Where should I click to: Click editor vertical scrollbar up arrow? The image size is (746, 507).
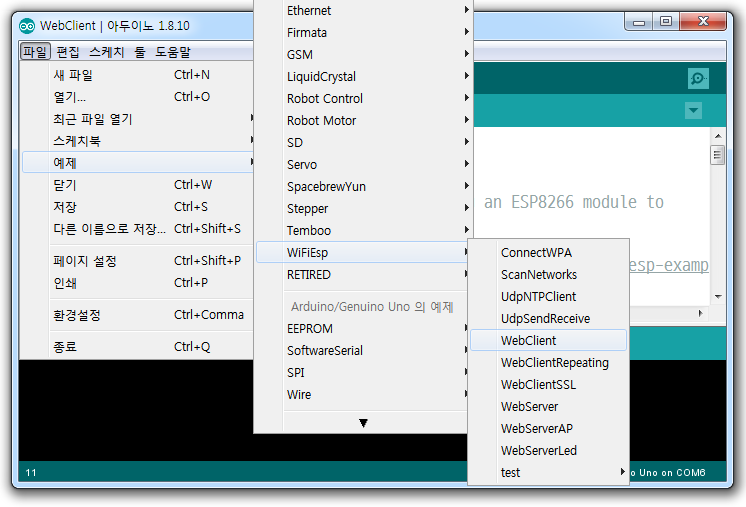tap(718, 136)
